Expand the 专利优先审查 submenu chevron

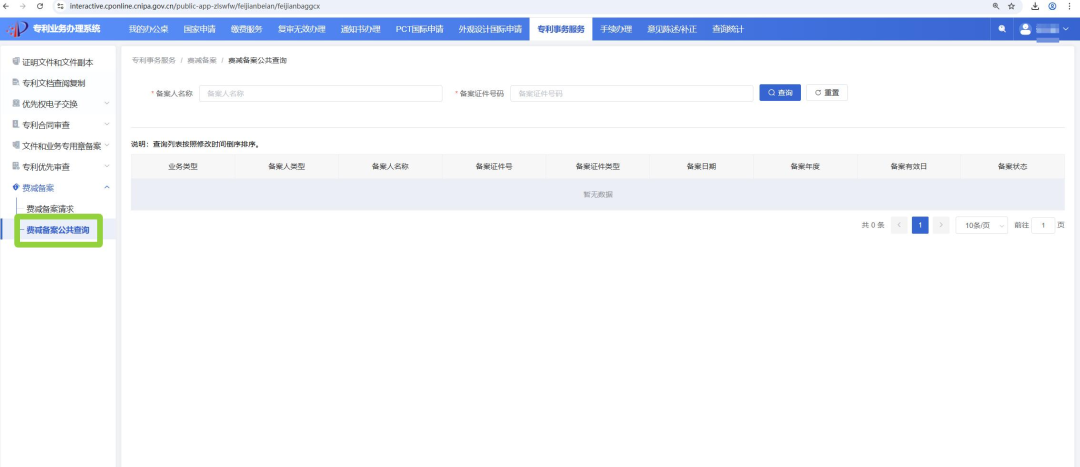point(107,166)
